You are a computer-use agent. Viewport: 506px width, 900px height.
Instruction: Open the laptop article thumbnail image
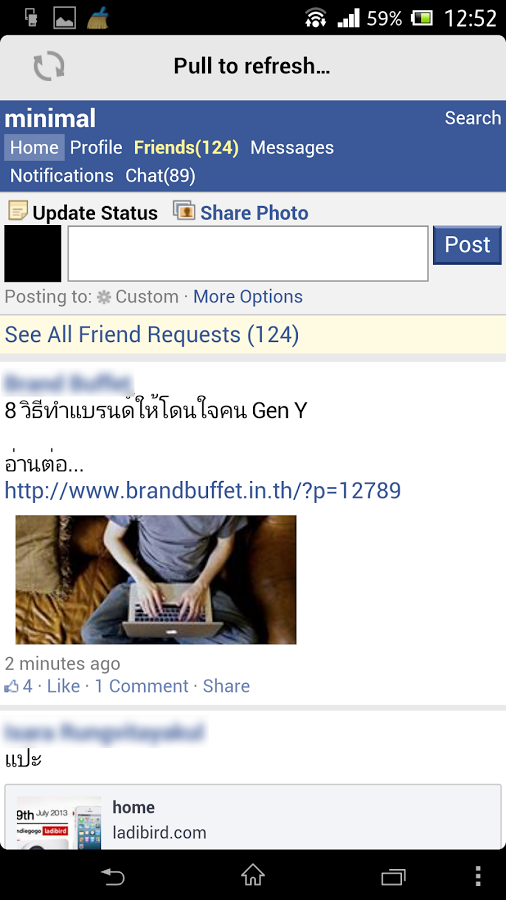pyautogui.click(x=155, y=580)
